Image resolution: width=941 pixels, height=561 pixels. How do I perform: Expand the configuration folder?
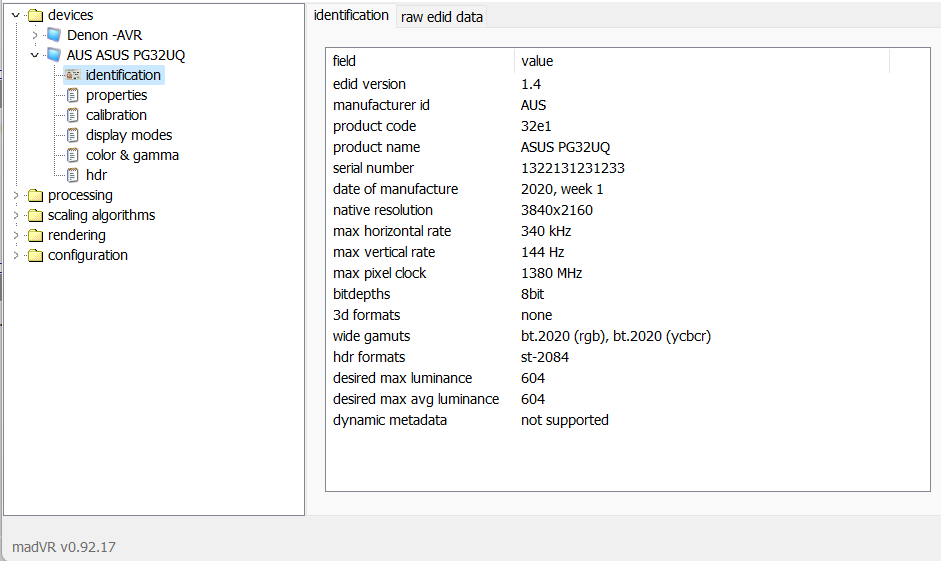(x=16, y=255)
